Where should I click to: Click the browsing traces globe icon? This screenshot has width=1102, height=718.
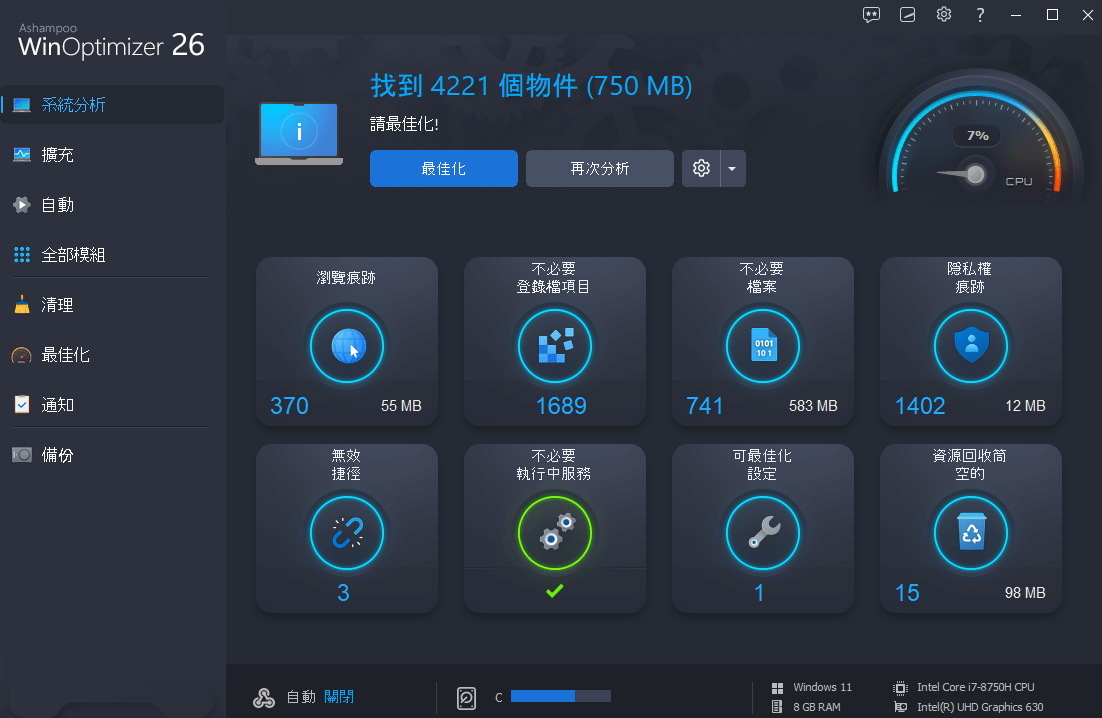(347, 347)
